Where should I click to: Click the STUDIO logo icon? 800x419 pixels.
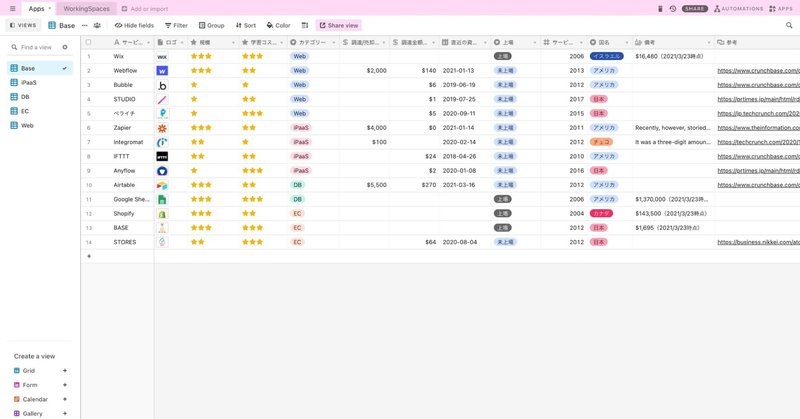tap(162, 100)
